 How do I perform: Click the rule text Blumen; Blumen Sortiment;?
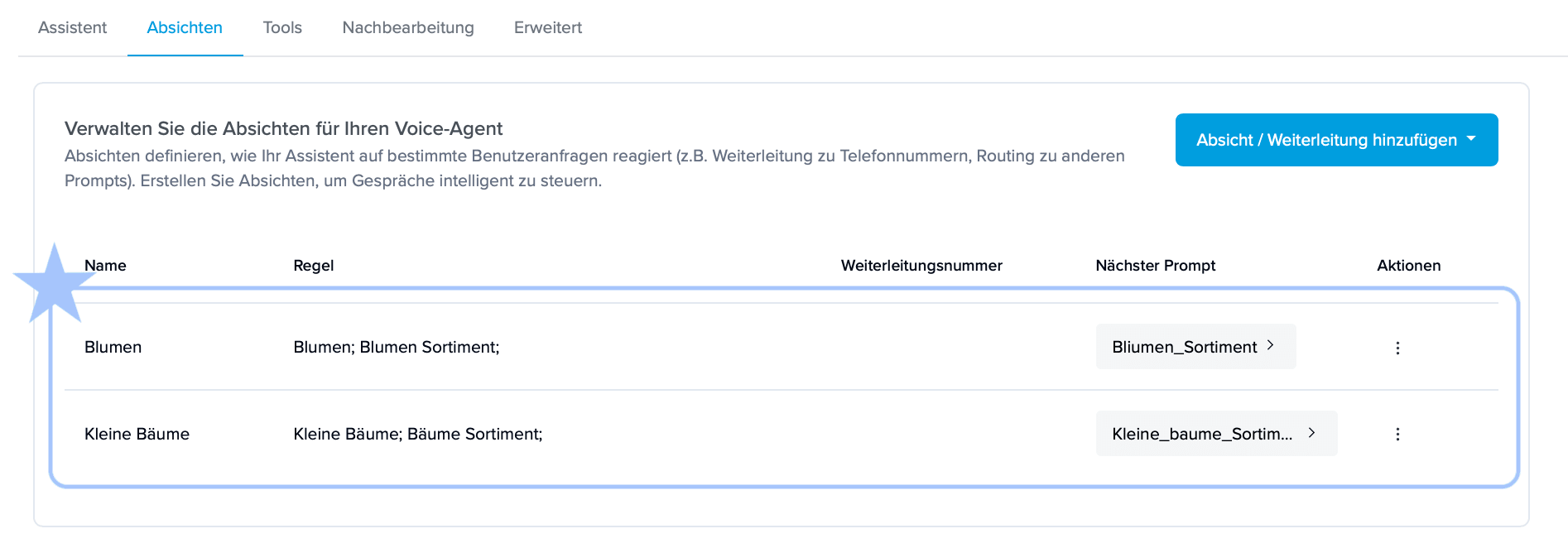pyautogui.click(x=397, y=347)
